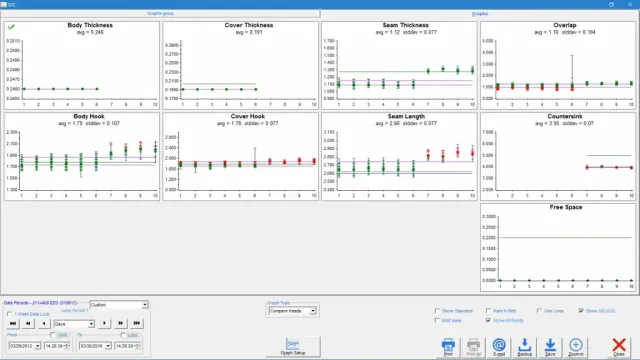Step back with the double-left arrow button

(x=28, y=323)
